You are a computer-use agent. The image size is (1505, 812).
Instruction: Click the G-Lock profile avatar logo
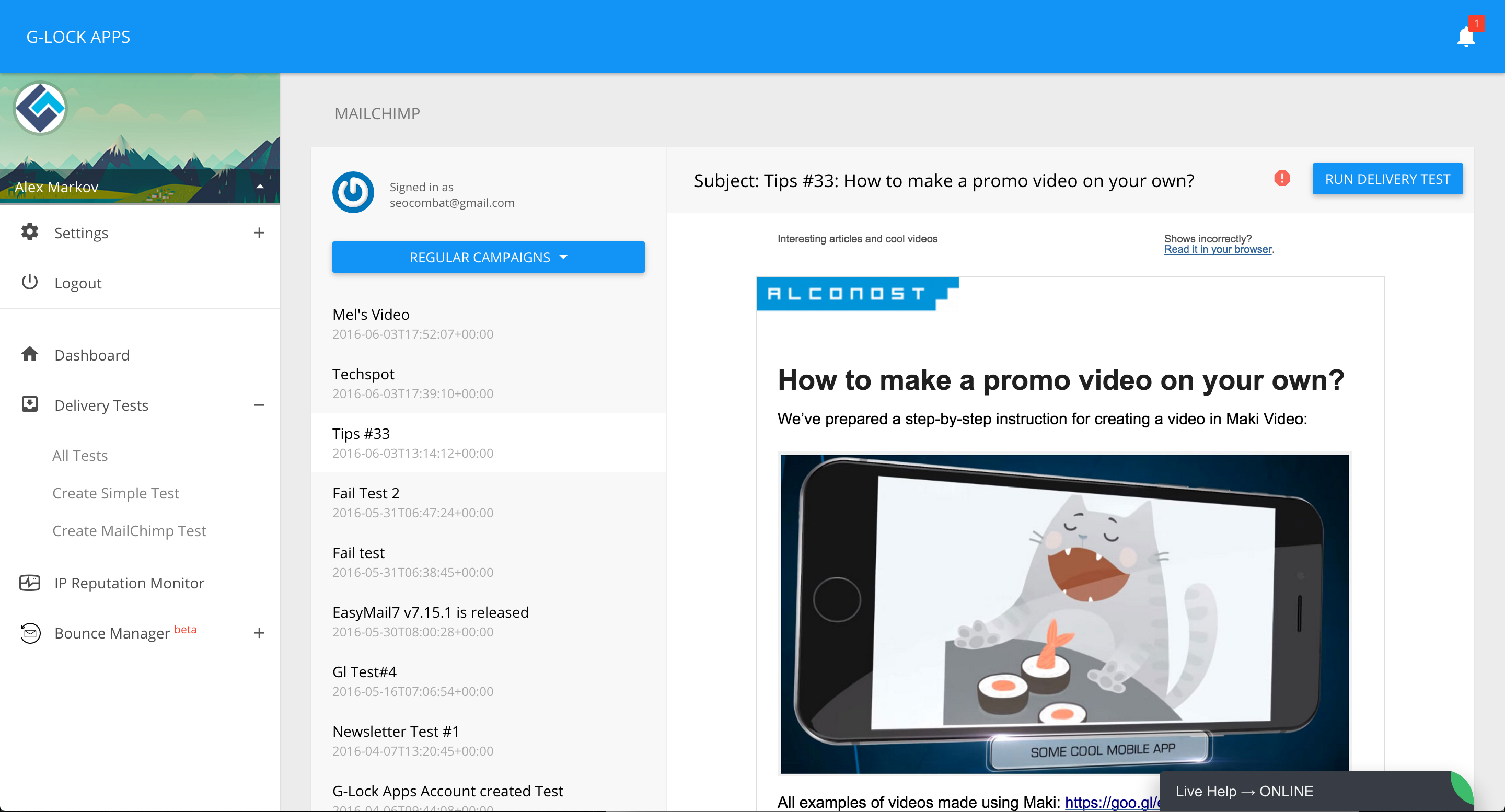(x=40, y=109)
